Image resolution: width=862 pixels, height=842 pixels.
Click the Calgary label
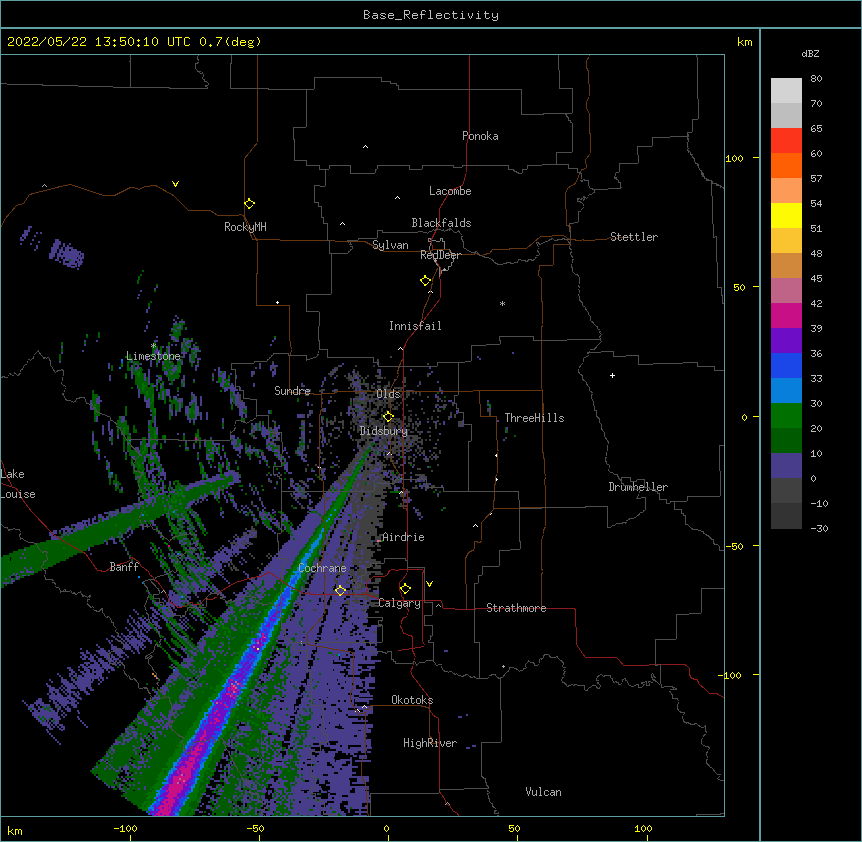[x=399, y=603]
